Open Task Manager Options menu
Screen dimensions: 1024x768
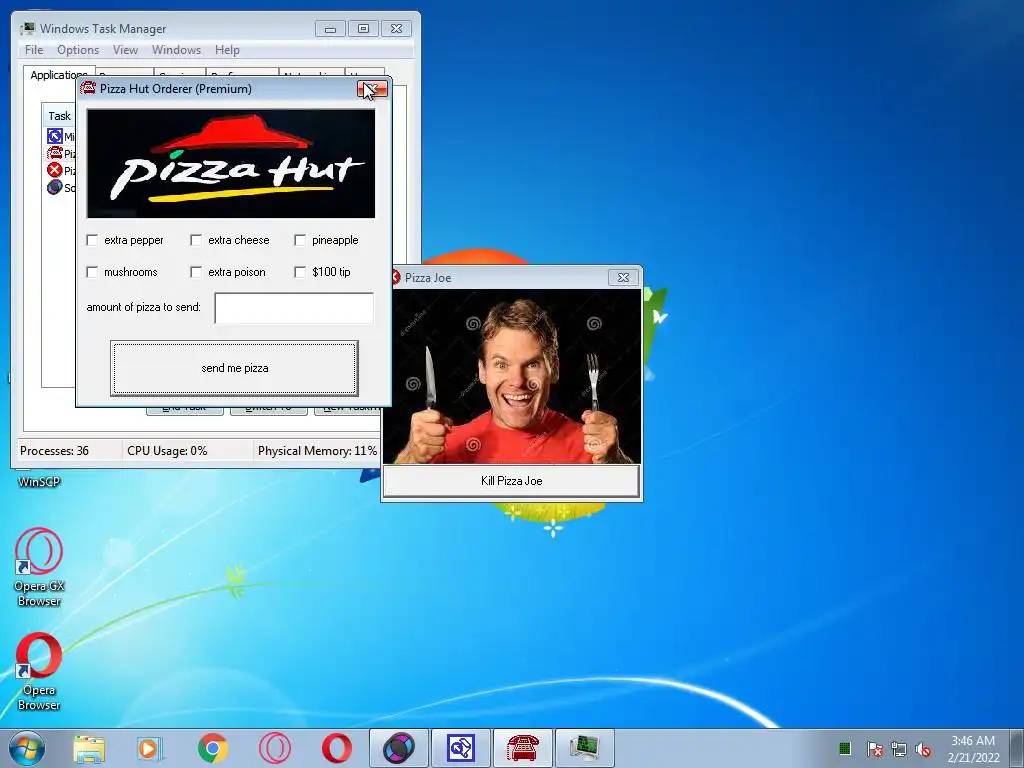(x=78, y=50)
